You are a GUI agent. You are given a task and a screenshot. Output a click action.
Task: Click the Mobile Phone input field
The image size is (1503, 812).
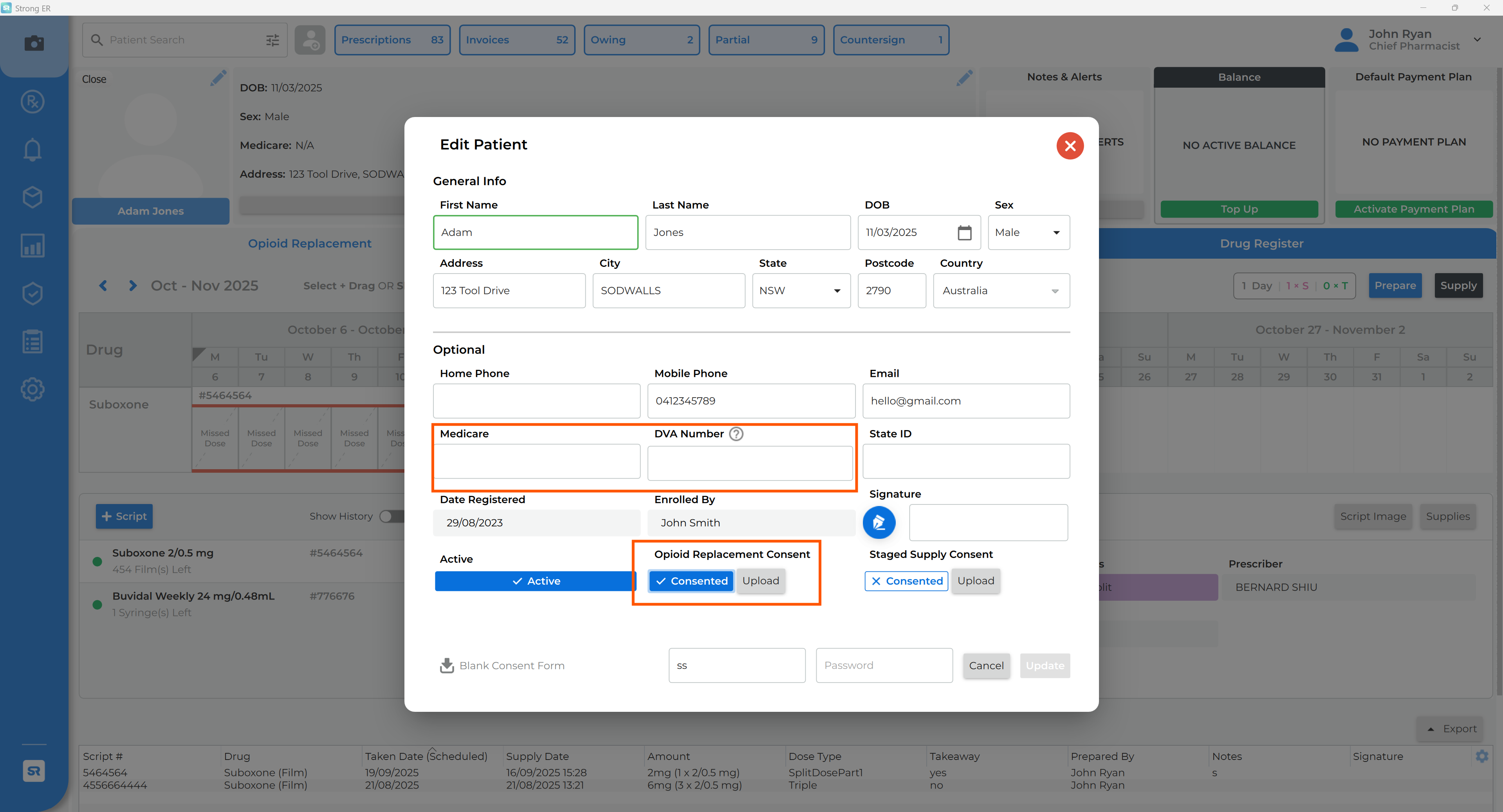[751, 401]
